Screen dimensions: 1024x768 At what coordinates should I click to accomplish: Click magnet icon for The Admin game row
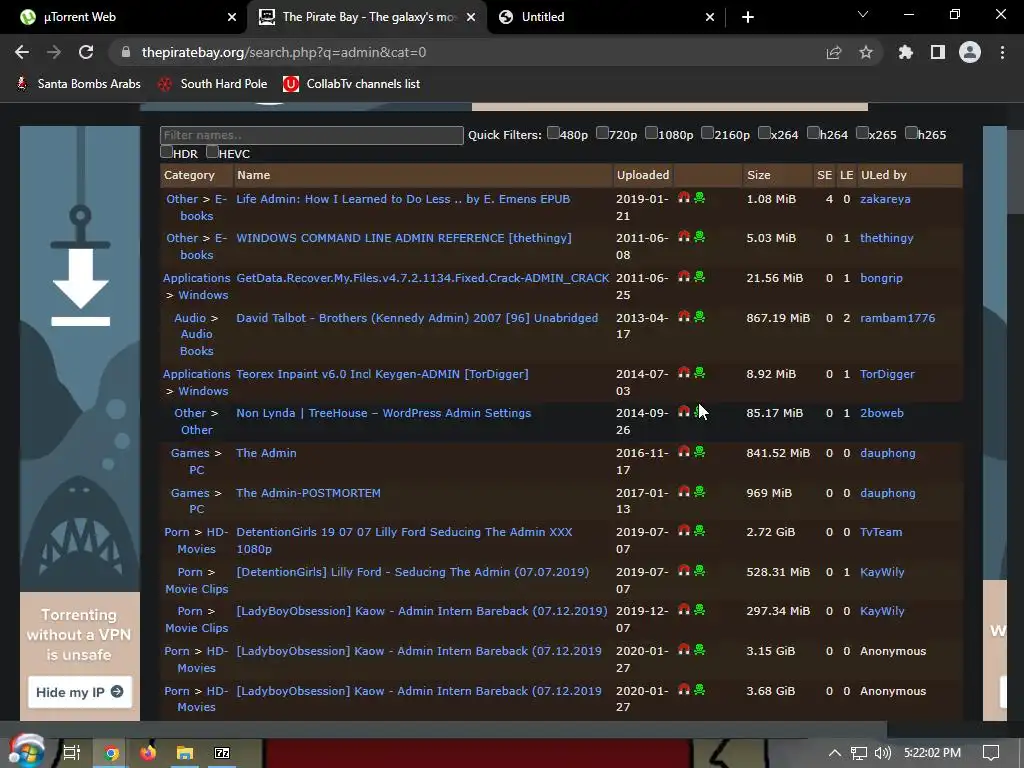(684, 451)
